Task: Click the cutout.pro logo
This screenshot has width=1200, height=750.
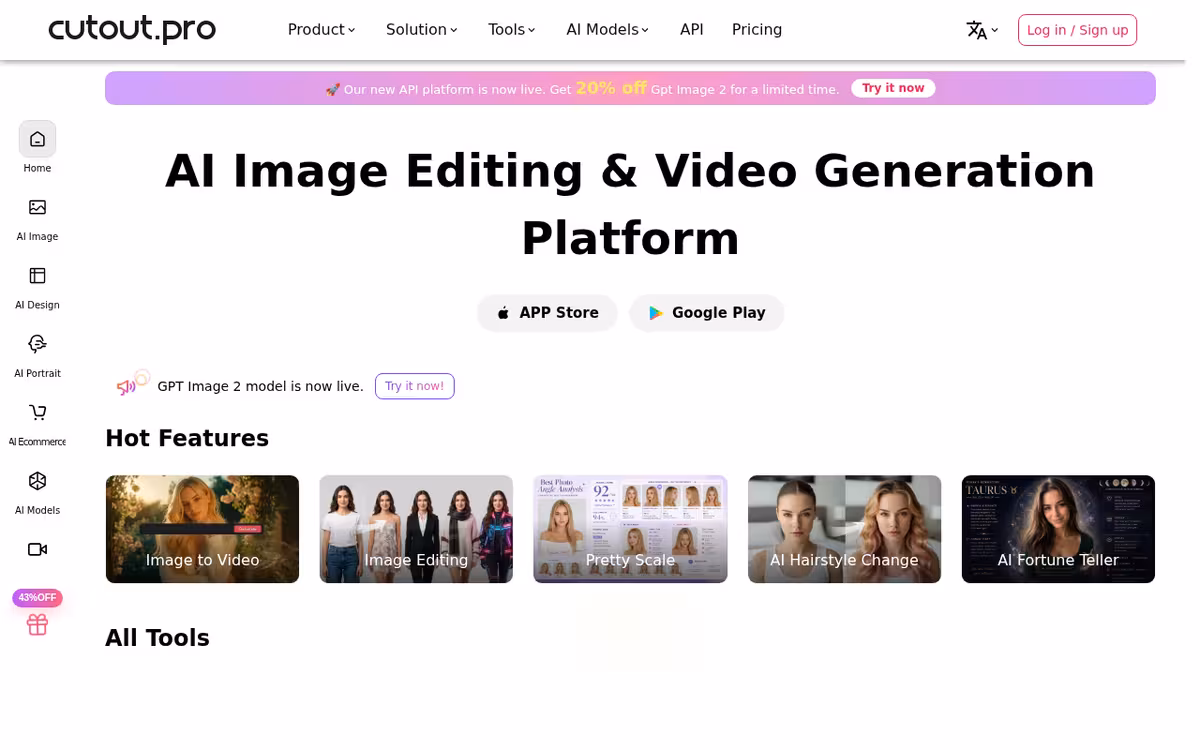Action: coord(132,29)
